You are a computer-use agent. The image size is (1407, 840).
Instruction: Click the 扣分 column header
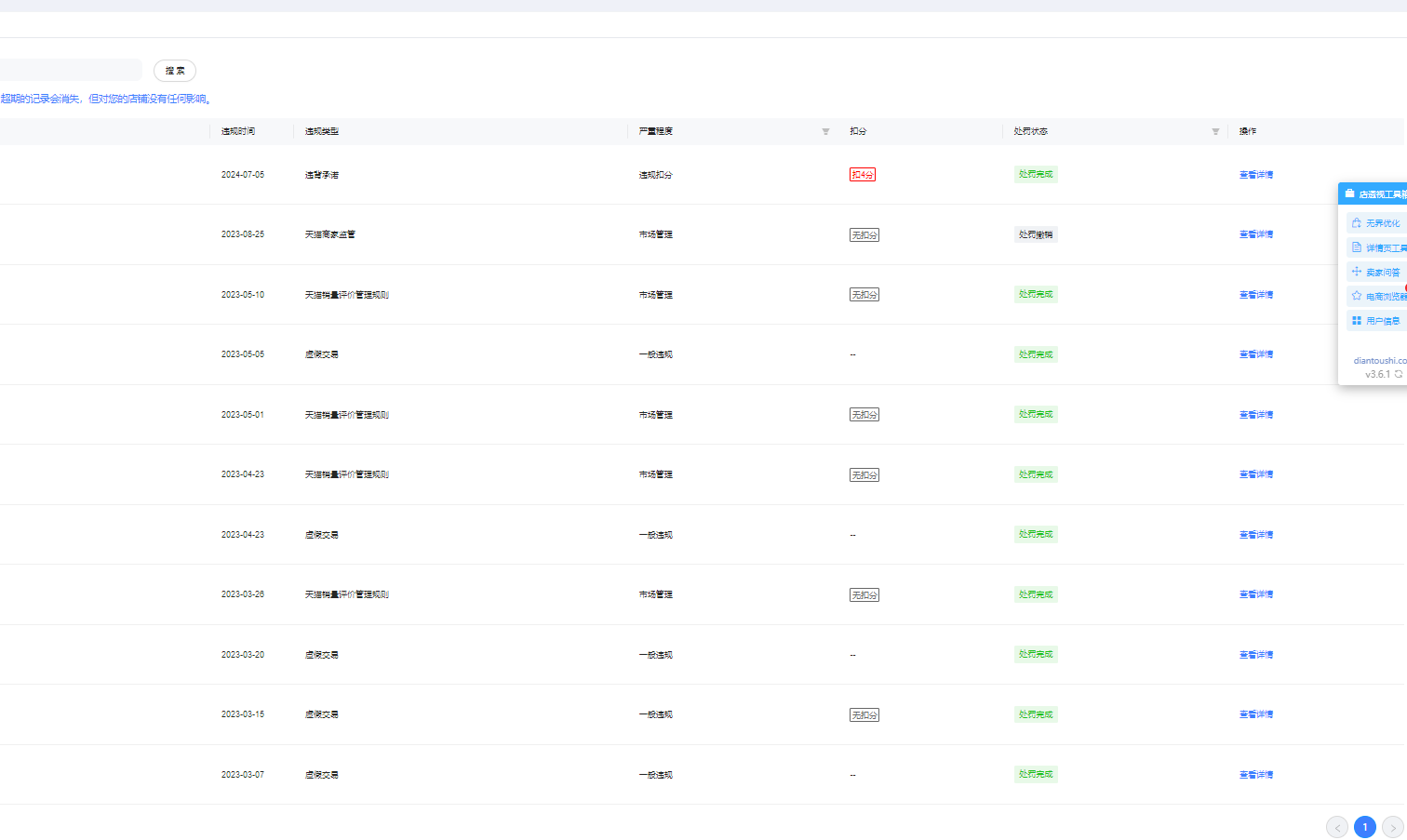tap(858, 132)
